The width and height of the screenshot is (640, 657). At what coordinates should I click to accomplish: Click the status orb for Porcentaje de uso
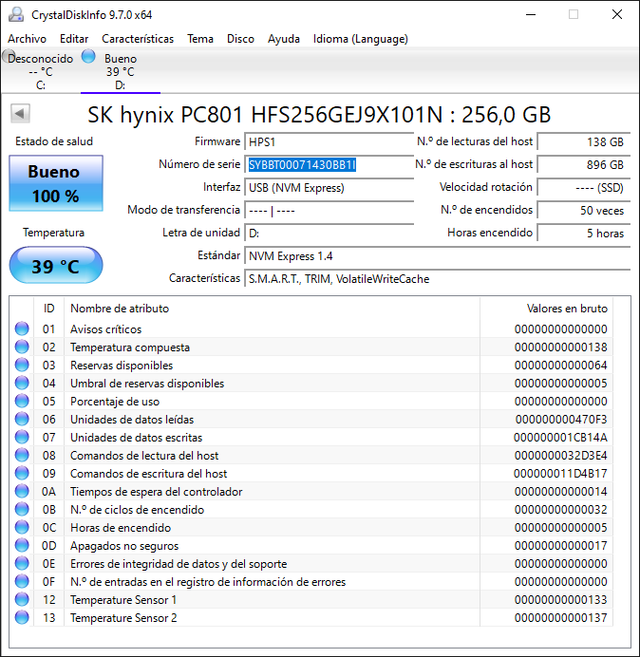pyautogui.click(x=22, y=401)
